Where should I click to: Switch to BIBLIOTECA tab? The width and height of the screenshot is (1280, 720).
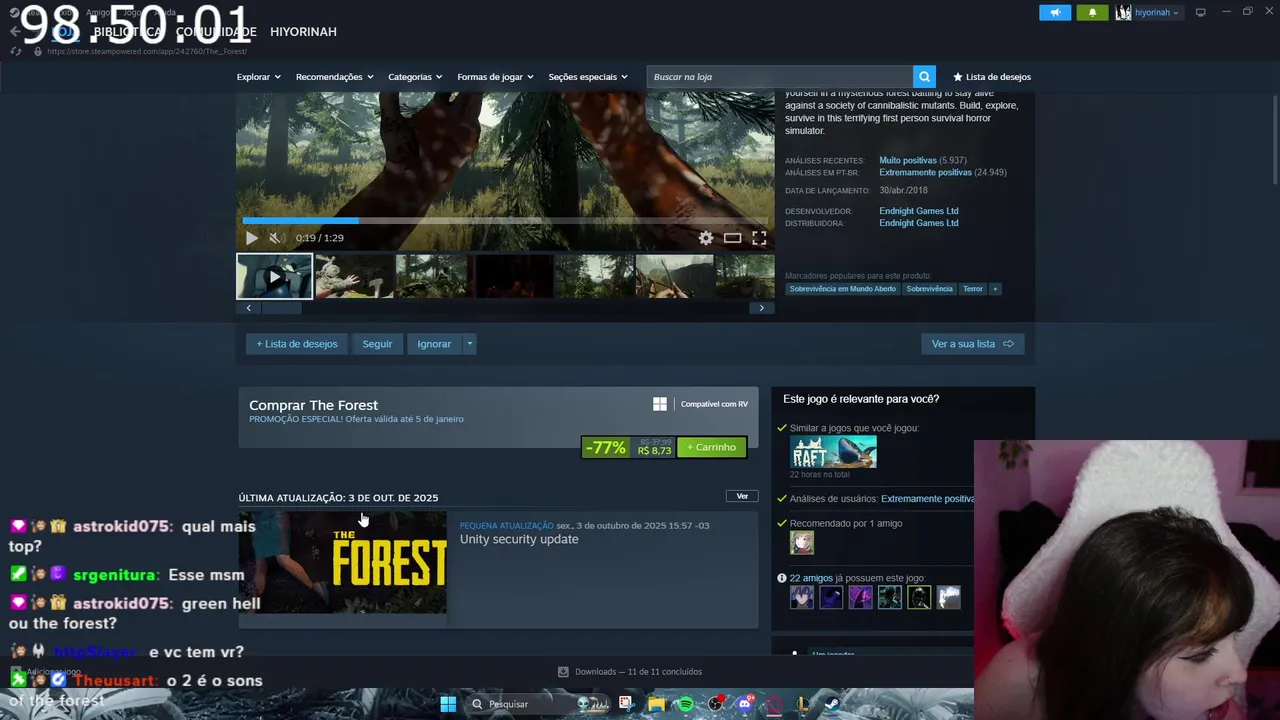(128, 32)
